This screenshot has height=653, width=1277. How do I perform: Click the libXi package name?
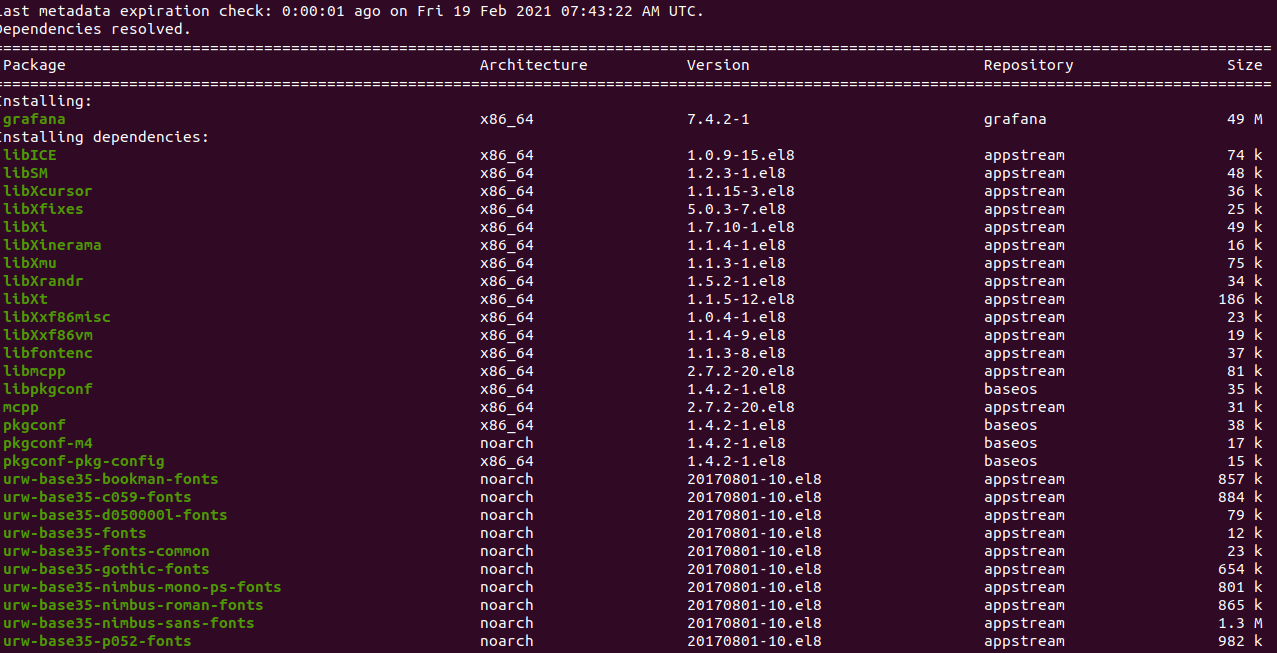[x=25, y=227]
